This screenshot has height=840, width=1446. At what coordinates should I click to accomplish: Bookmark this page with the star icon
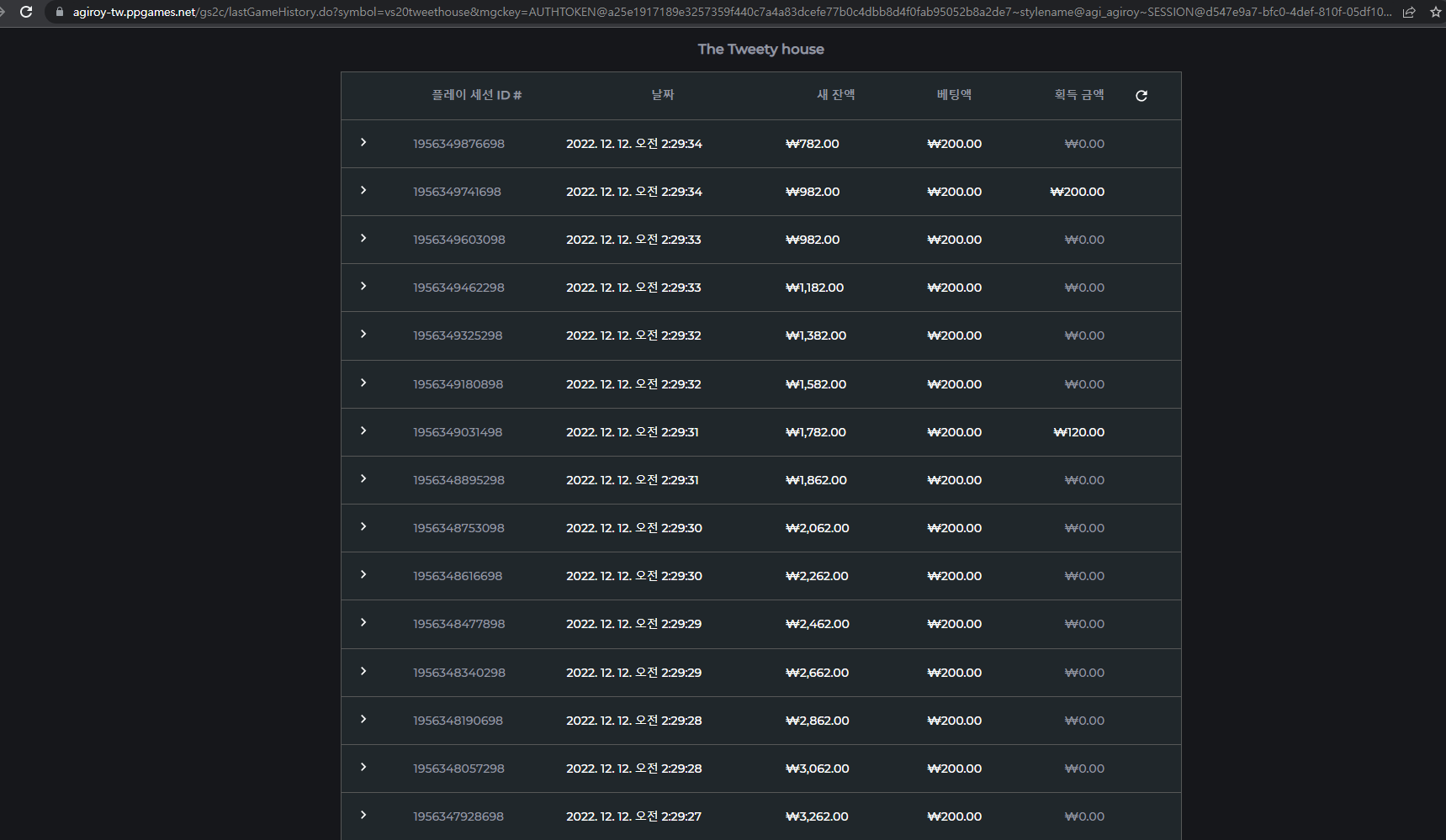tap(1435, 12)
